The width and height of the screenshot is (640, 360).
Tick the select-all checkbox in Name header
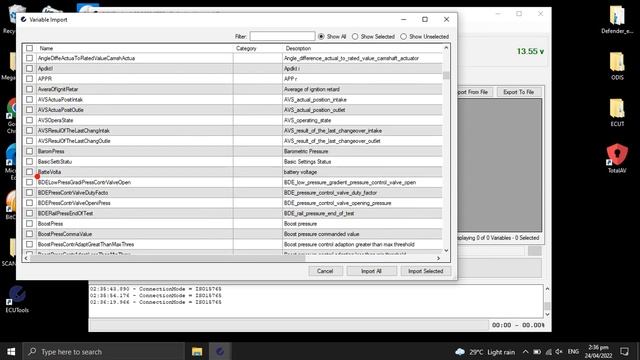click(x=29, y=48)
